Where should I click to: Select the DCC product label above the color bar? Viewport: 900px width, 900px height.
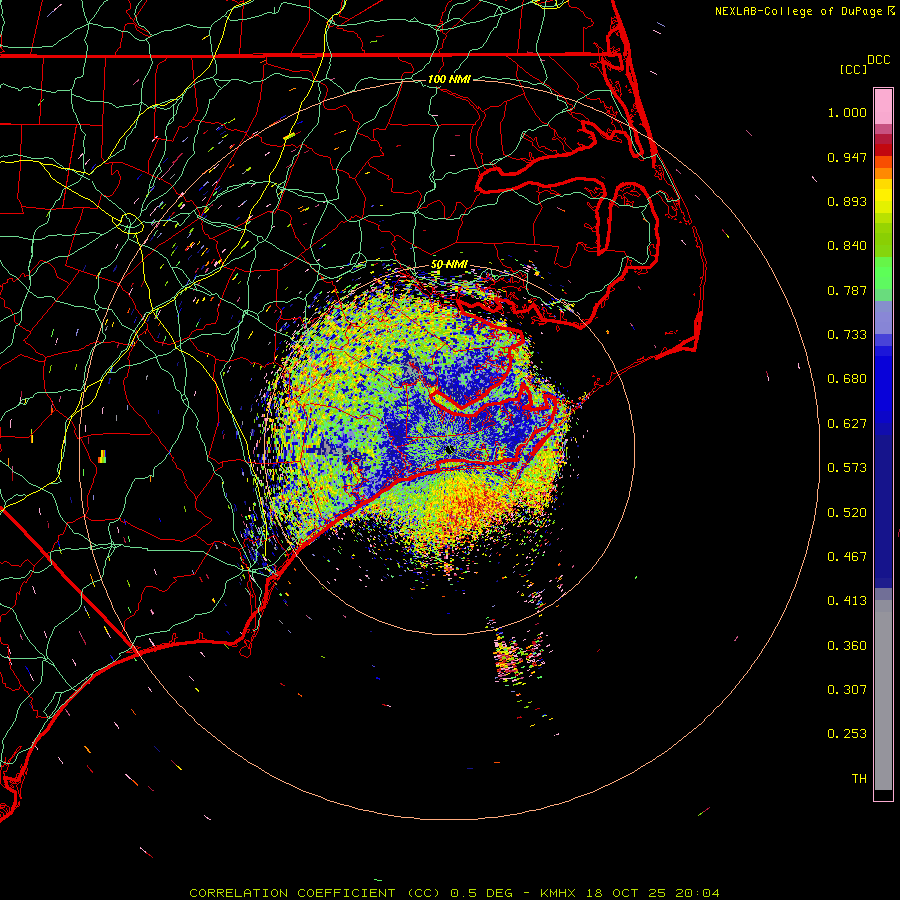(878, 60)
